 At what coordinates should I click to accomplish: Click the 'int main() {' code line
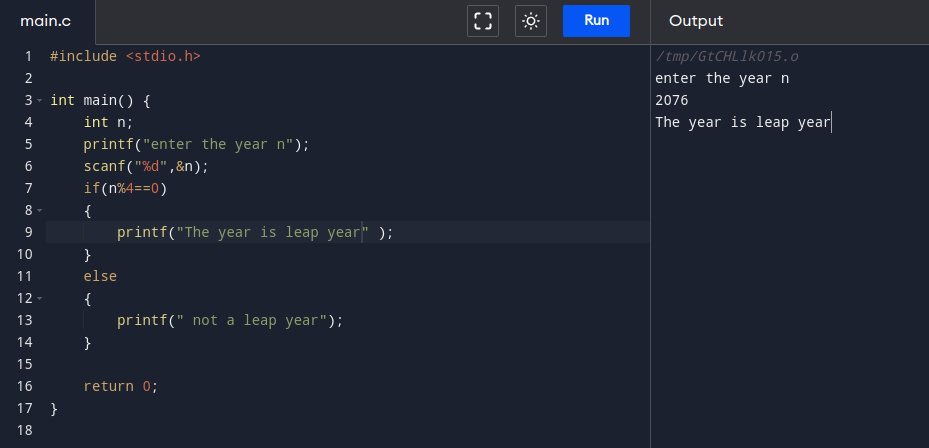(x=100, y=100)
